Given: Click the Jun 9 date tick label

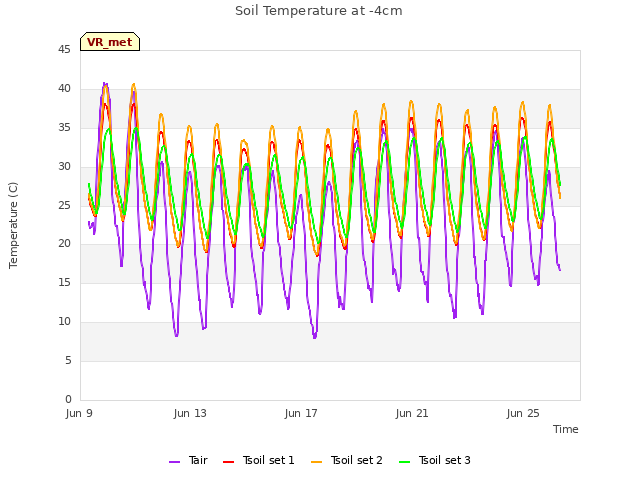Looking at the screenshot, I should (79, 413).
